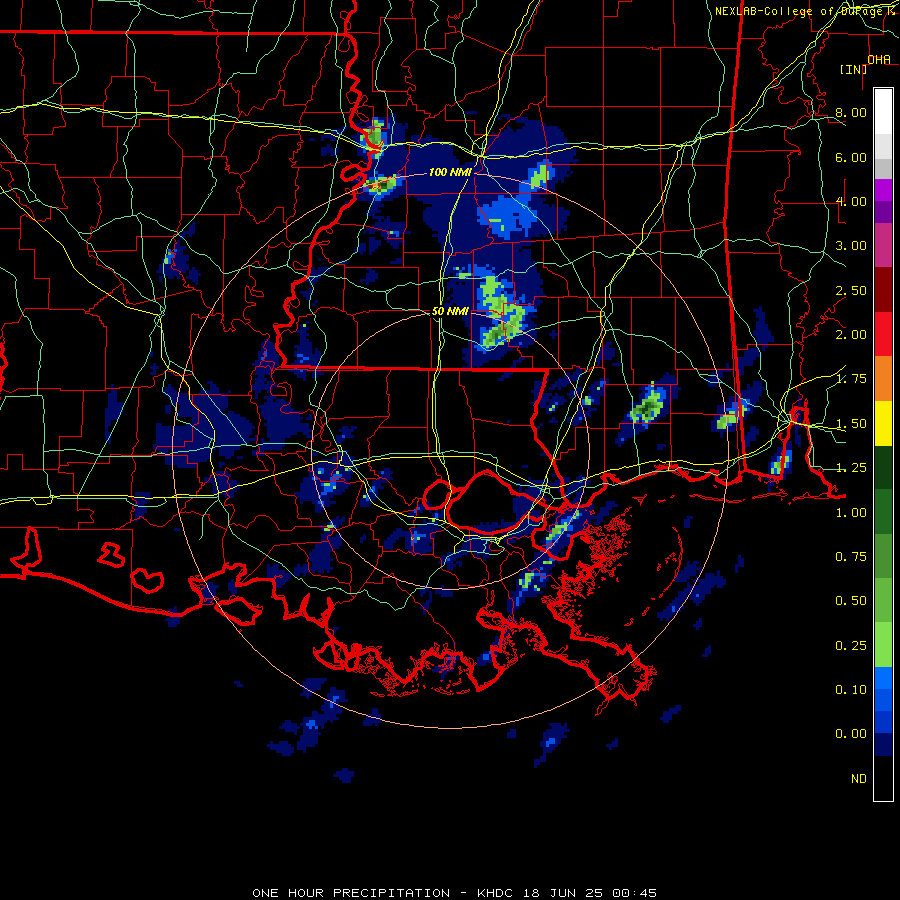Click the 6.00 legend value

[x=851, y=157]
